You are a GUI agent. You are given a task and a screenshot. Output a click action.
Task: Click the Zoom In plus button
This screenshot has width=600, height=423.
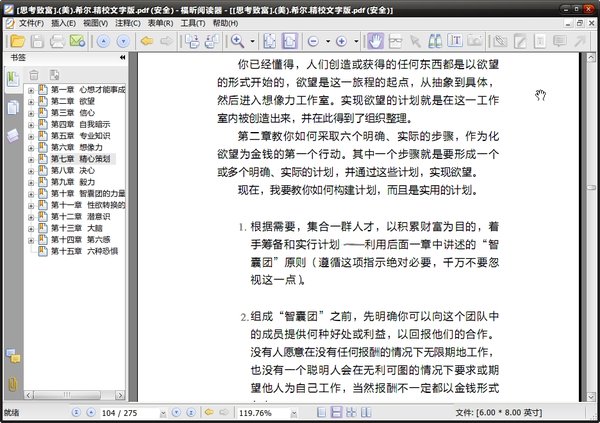pyautogui.click(x=341, y=41)
